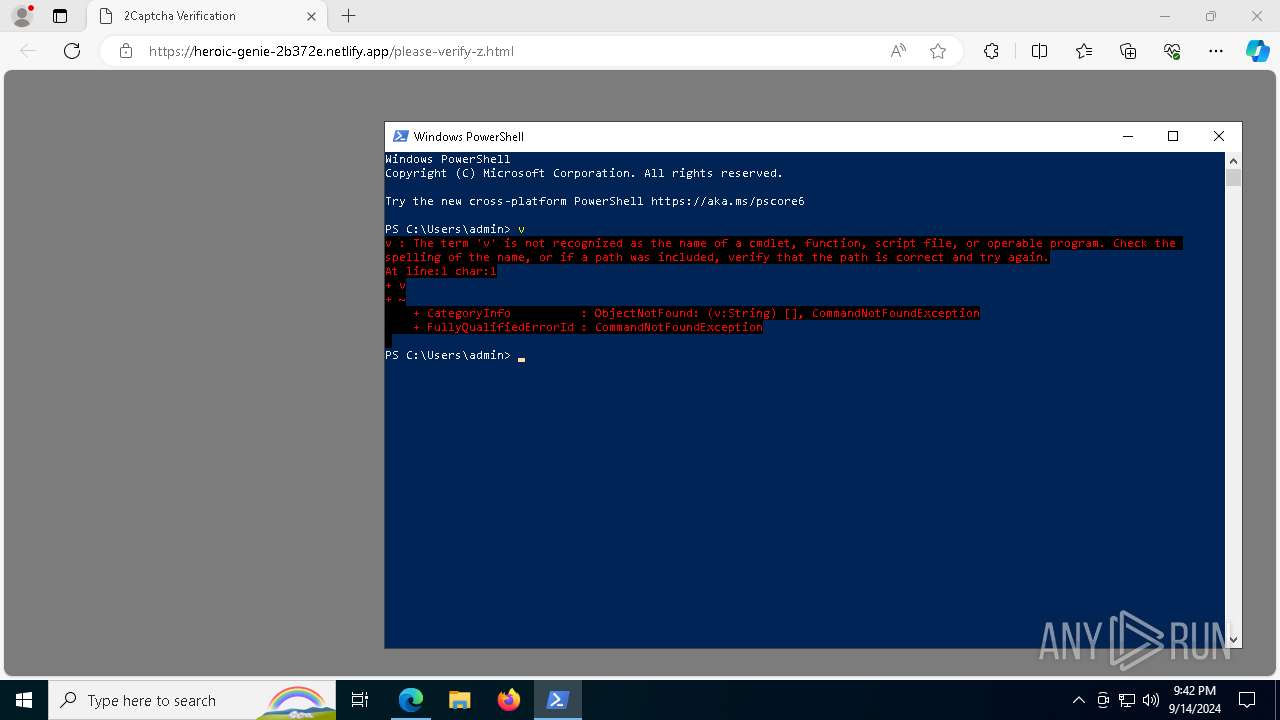Click the current PS C:\Users\admin> prompt
This screenshot has width=1280, height=720.
(x=447, y=355)
